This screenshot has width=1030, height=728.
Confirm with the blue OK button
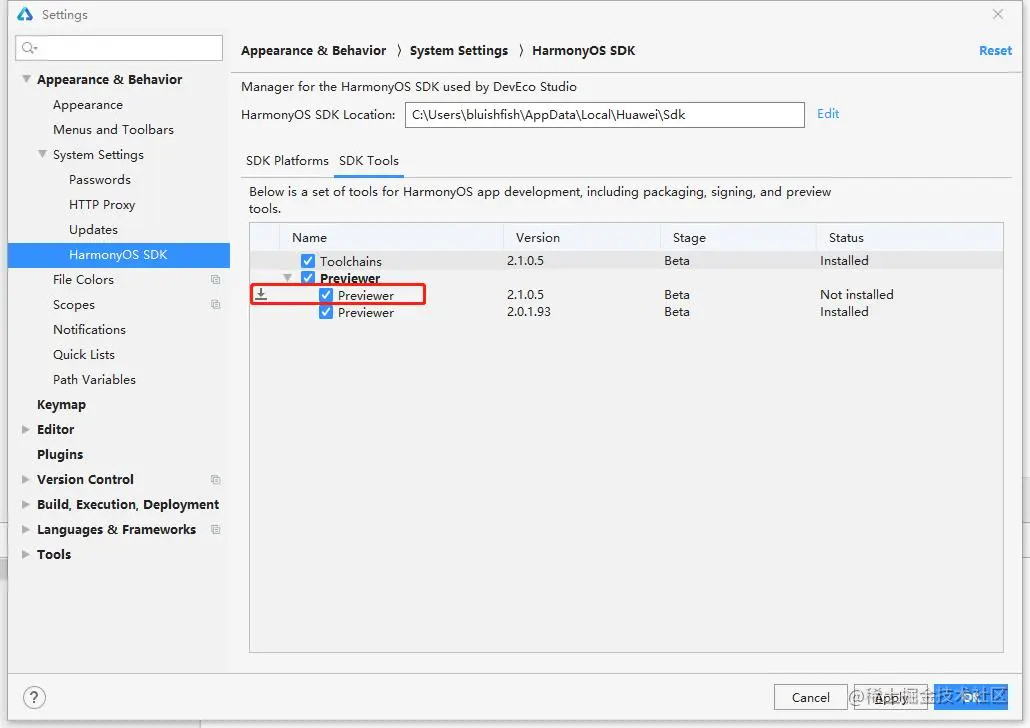point(971,697)
